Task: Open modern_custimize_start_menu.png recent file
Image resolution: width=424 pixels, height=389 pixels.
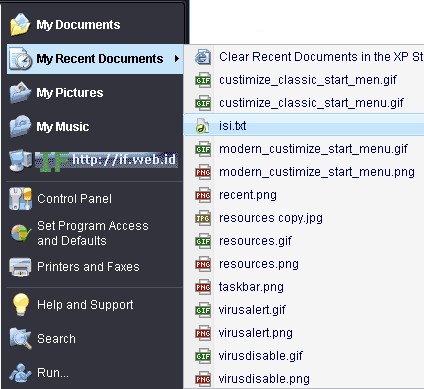Action: 304,172
